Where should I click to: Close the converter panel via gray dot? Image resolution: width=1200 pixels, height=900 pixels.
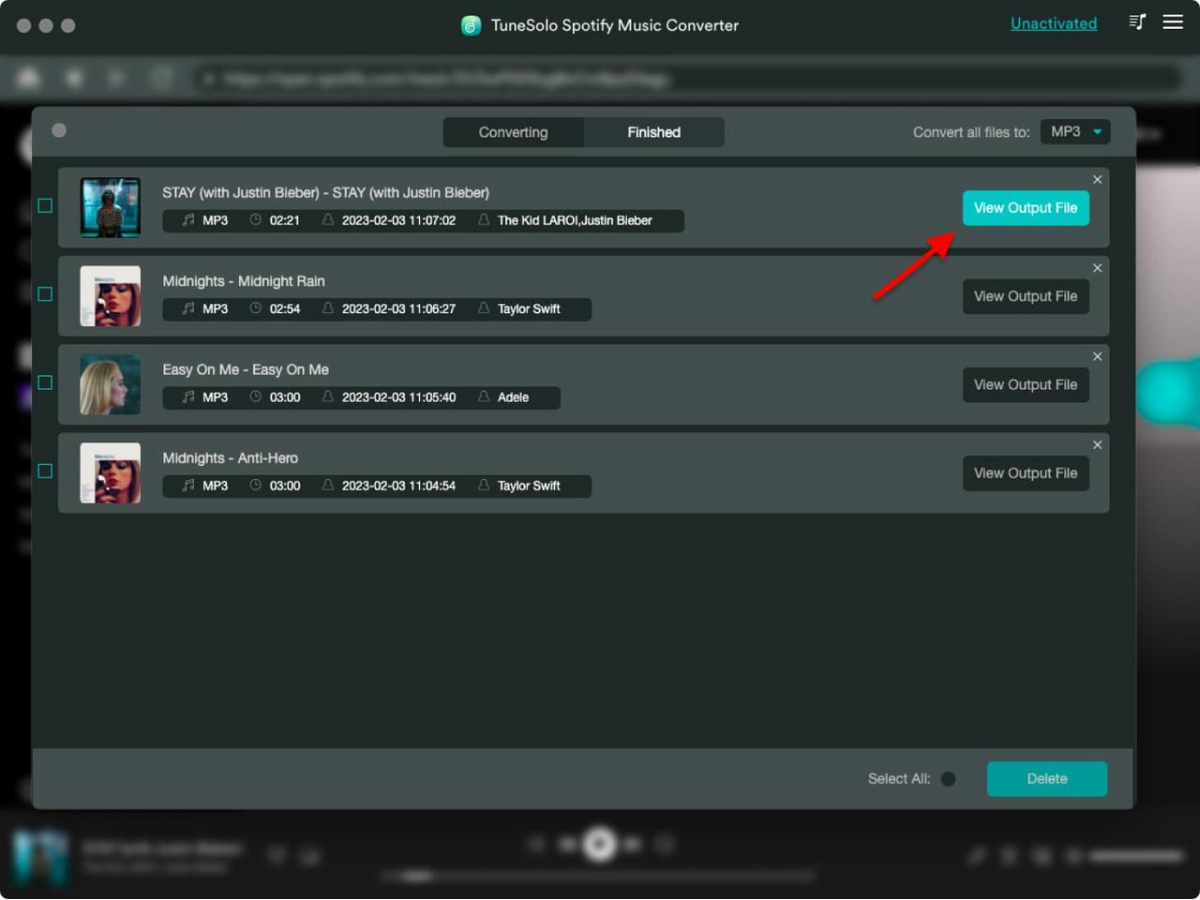pyautogui.click(x=59, y=131)
